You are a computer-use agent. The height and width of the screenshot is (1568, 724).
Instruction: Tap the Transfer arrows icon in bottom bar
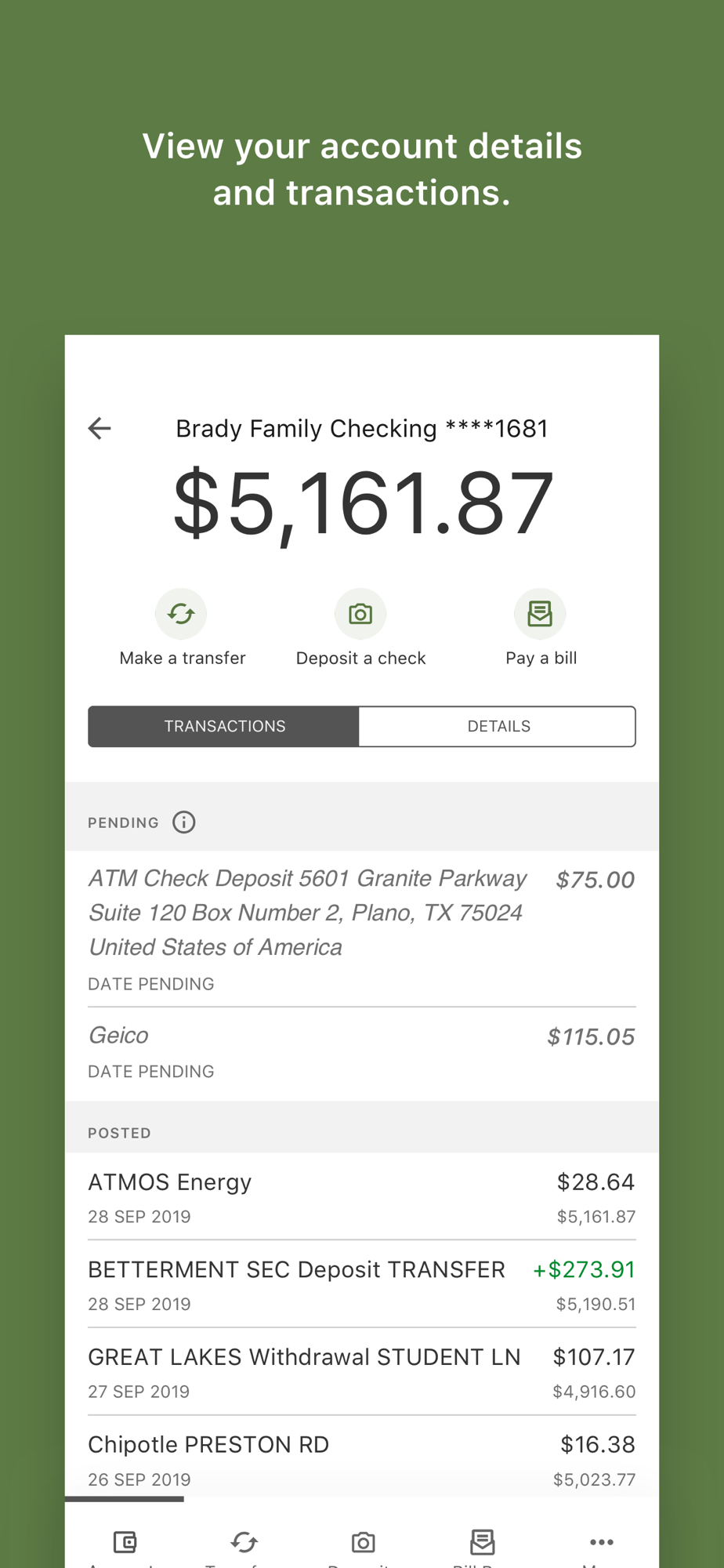coord(244,1542)
